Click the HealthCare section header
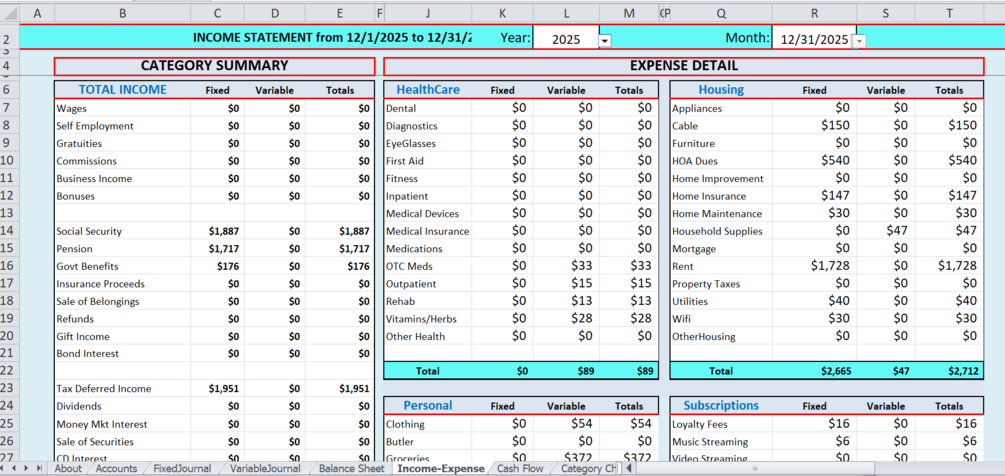This screenshot has height=476, width=1005. [428, 90]
